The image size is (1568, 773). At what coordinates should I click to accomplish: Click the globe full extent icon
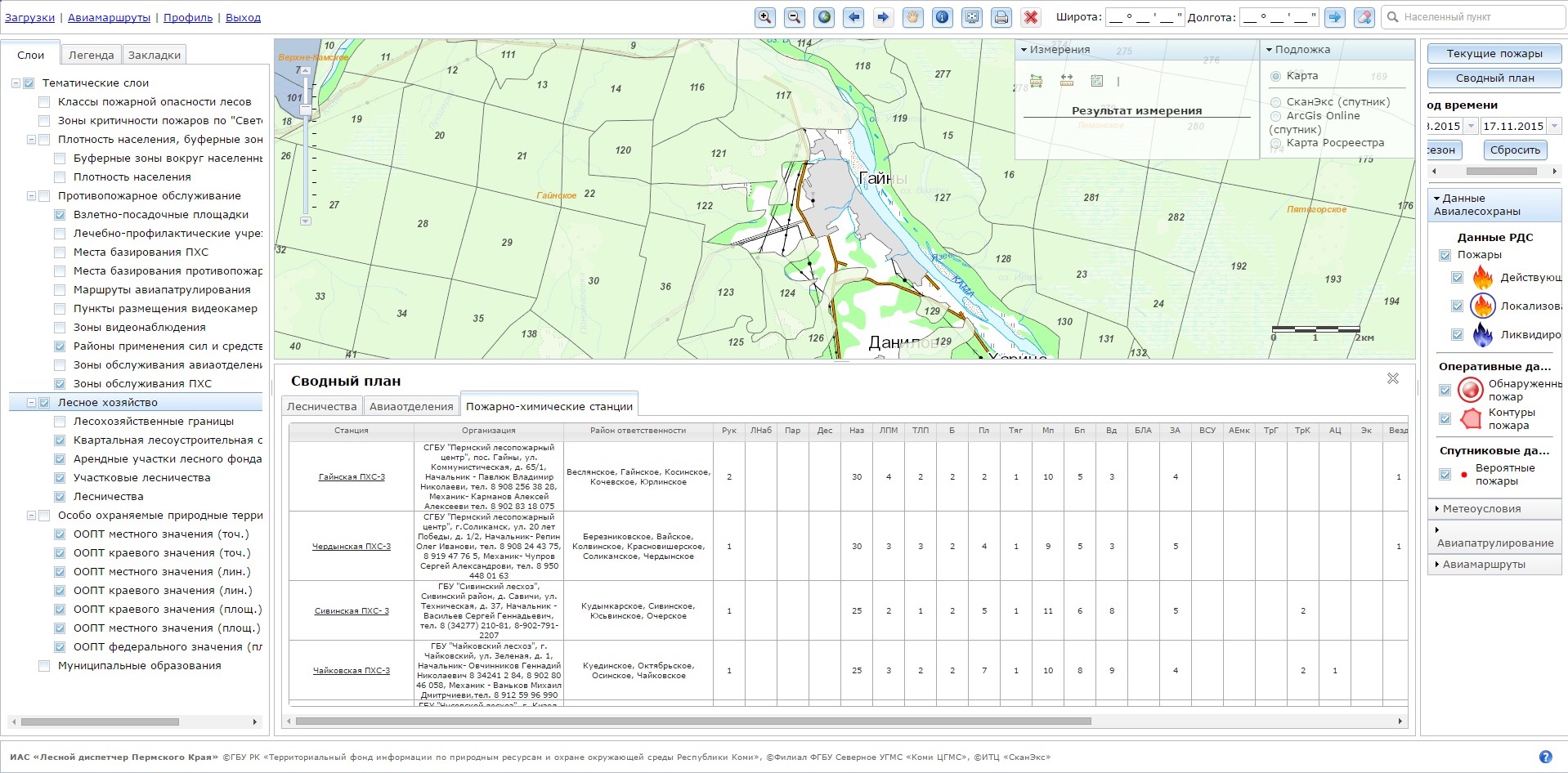[x=824, y=17]
